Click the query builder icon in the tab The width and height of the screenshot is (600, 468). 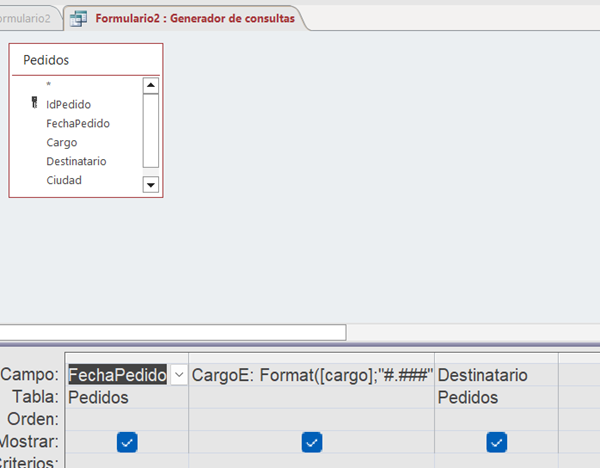pos(78,18)
